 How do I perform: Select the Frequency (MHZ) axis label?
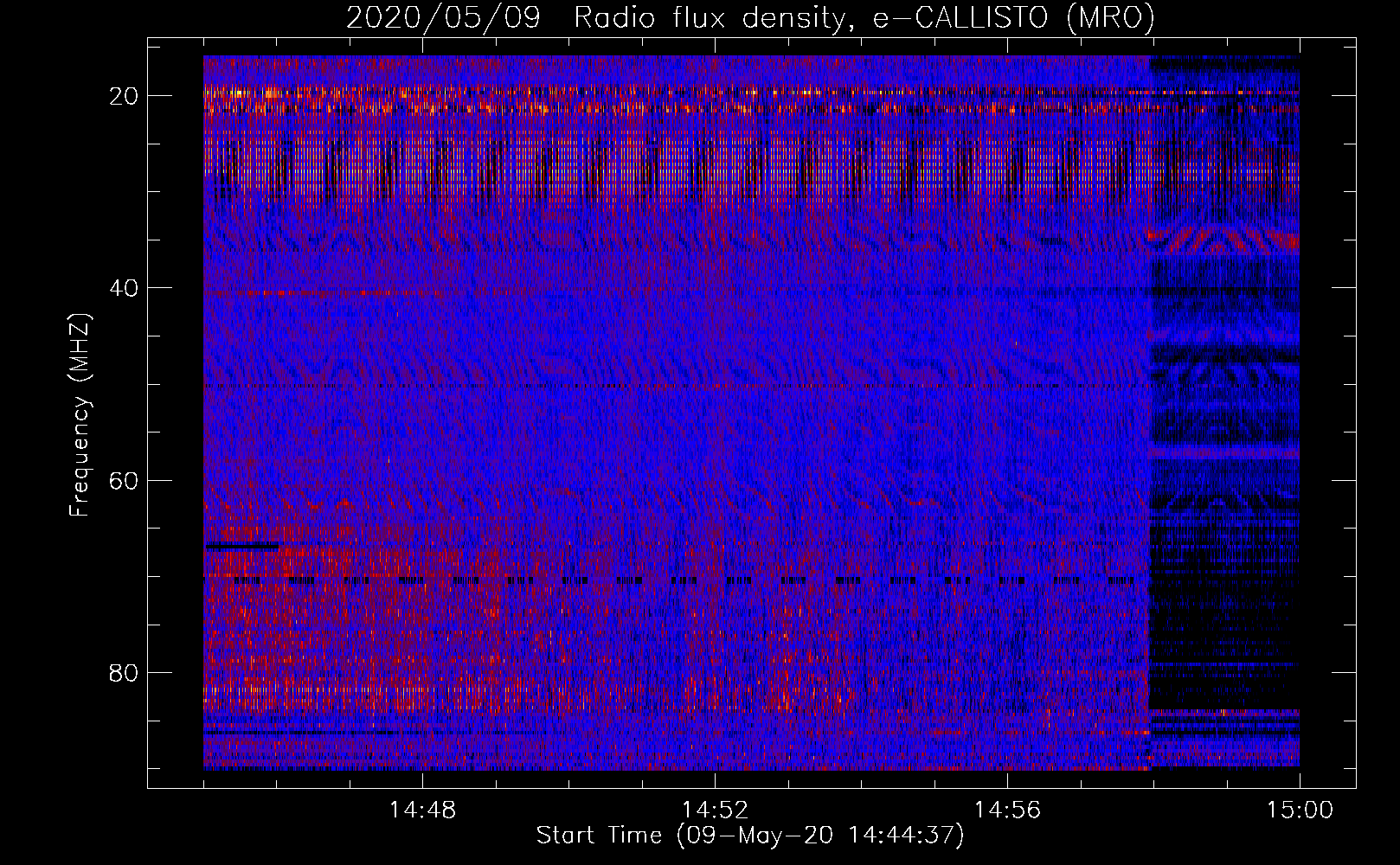(x=80, y=415)
